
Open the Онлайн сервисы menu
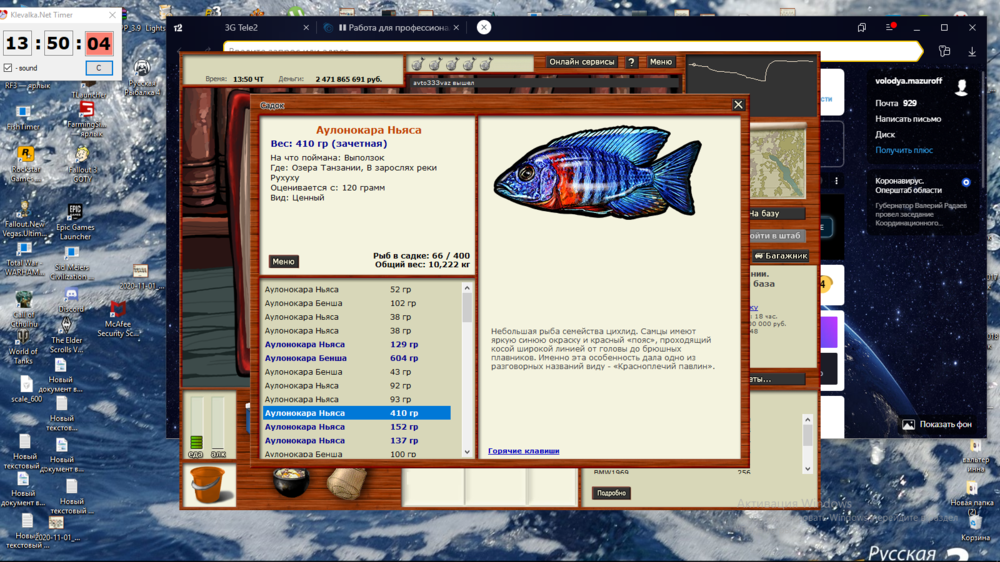pyautogui.click(x=582, y=62)
